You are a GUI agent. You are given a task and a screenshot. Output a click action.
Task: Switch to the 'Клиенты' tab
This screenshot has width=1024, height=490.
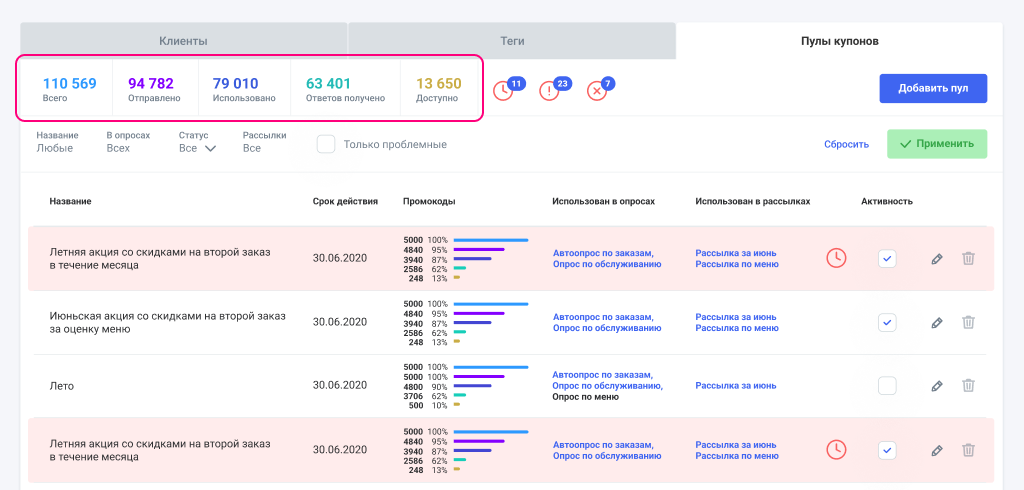183,41
